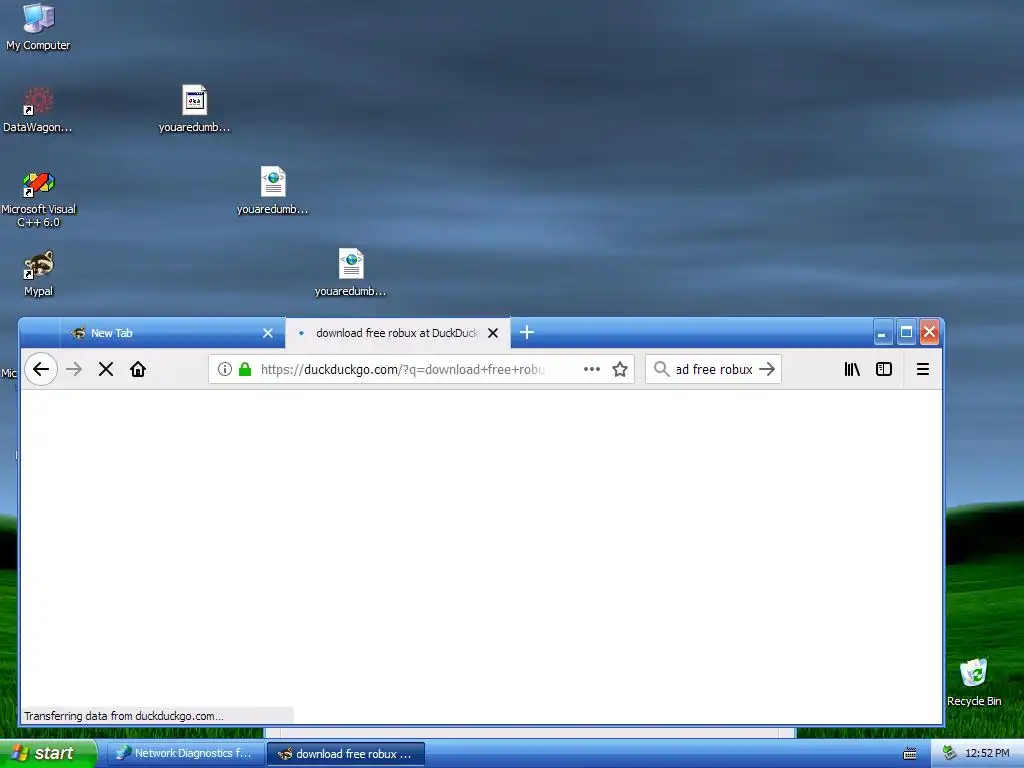Image resolution: width=1024 pixels, height=768 pixels.
Task: Stop loading the page with X button
Action: 106,369
